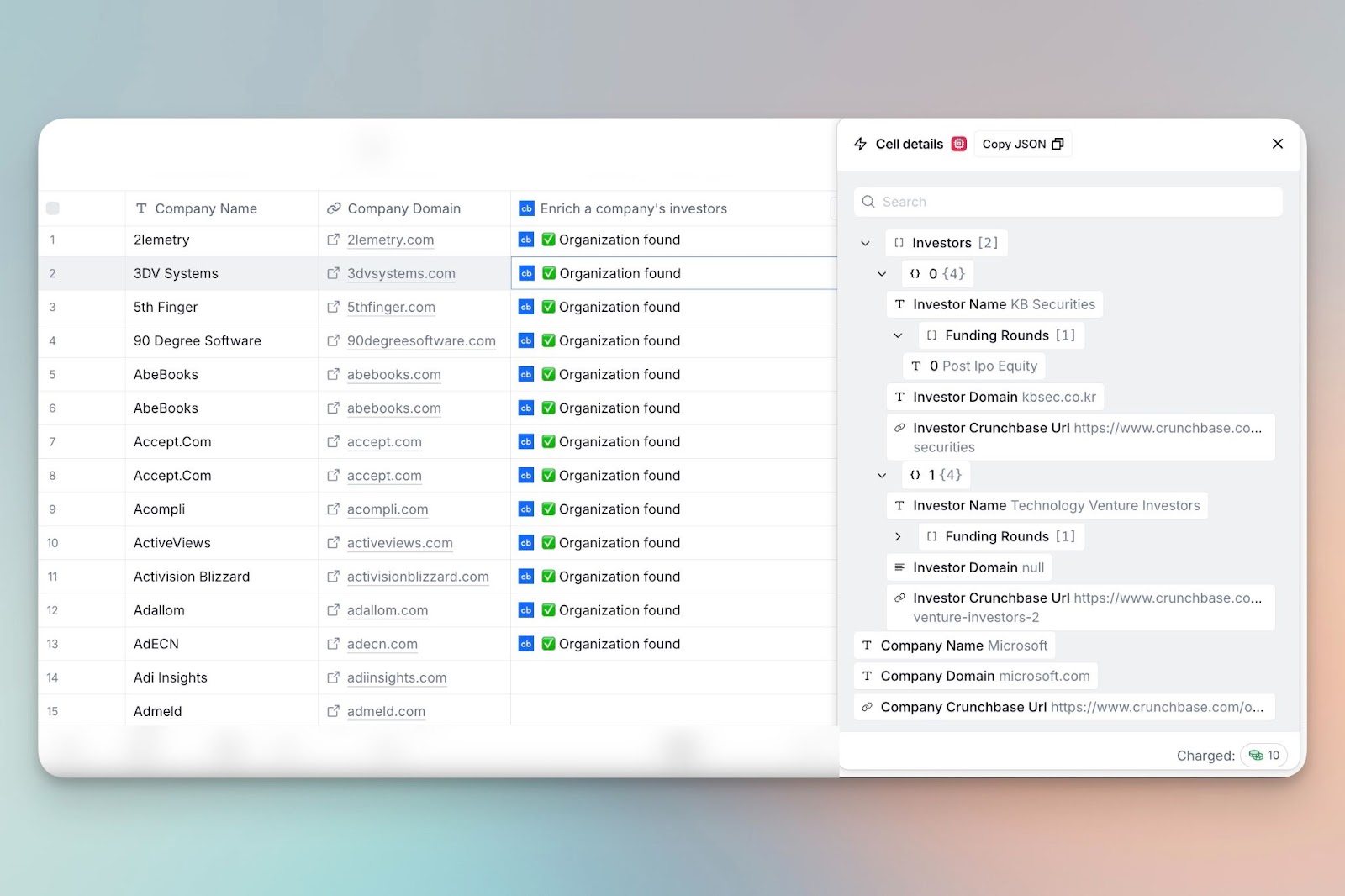Select row number 13
This screenshot has height=896, width=1345.
[x=53, y=644]
